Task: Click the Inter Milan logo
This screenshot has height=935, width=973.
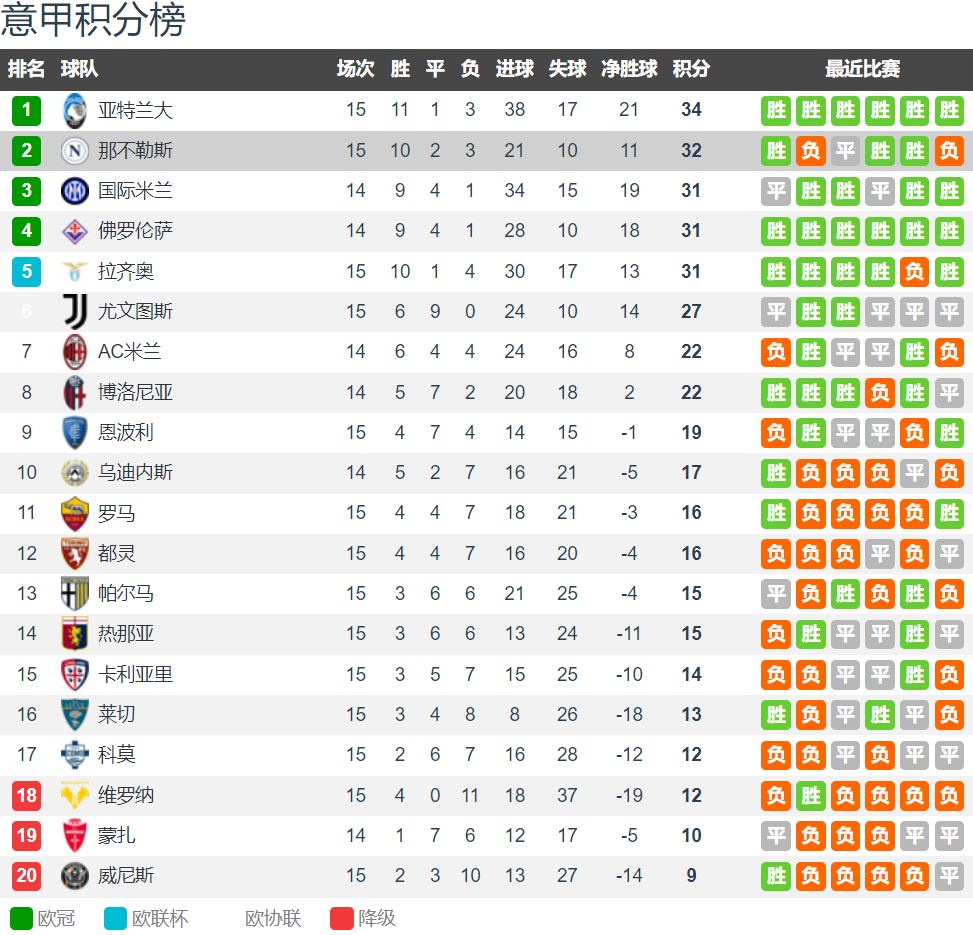Action: coord(75,191)
